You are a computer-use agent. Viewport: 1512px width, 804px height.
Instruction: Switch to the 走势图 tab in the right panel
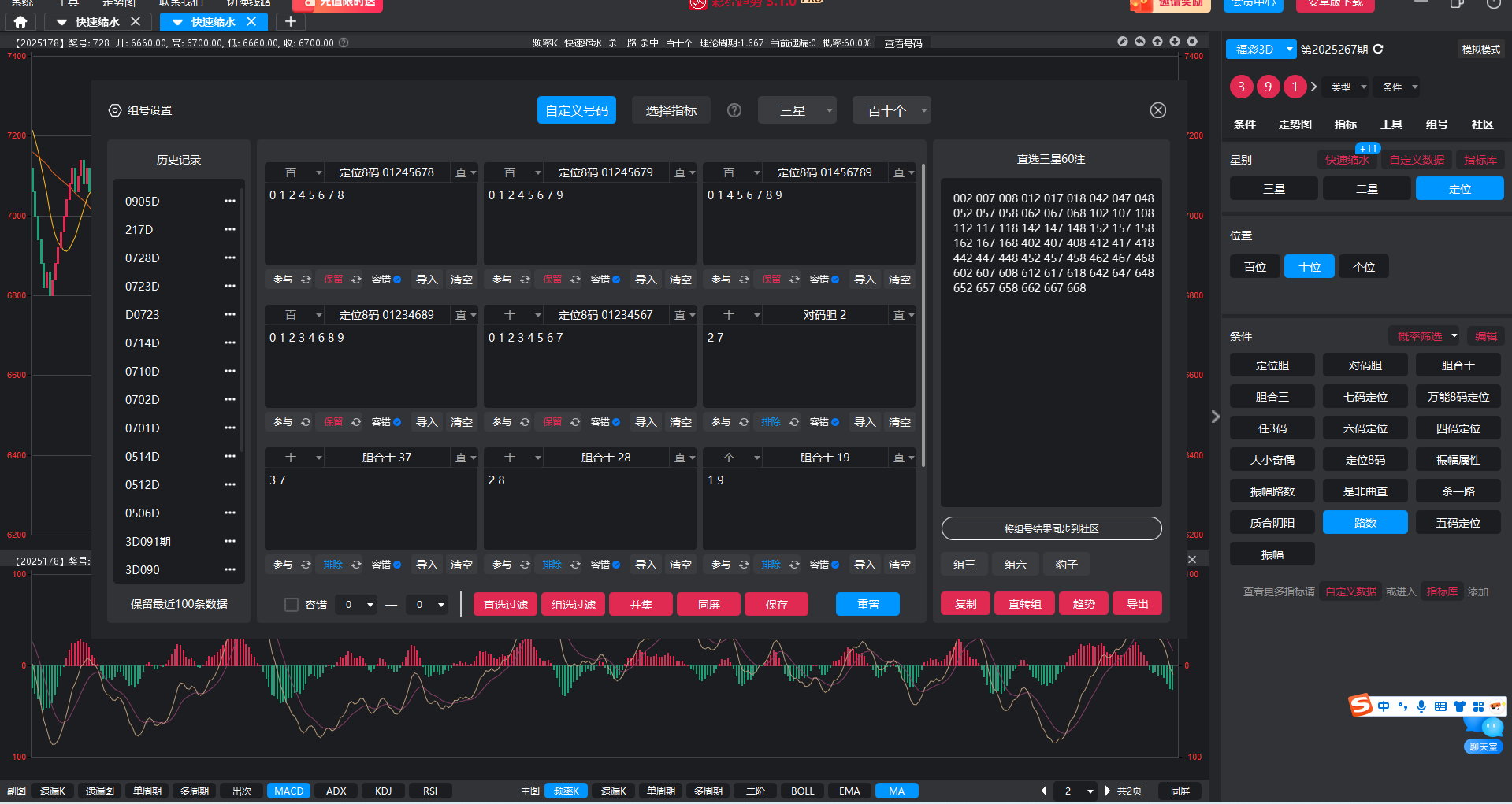pyautogui.click(x=1295, y=124)
